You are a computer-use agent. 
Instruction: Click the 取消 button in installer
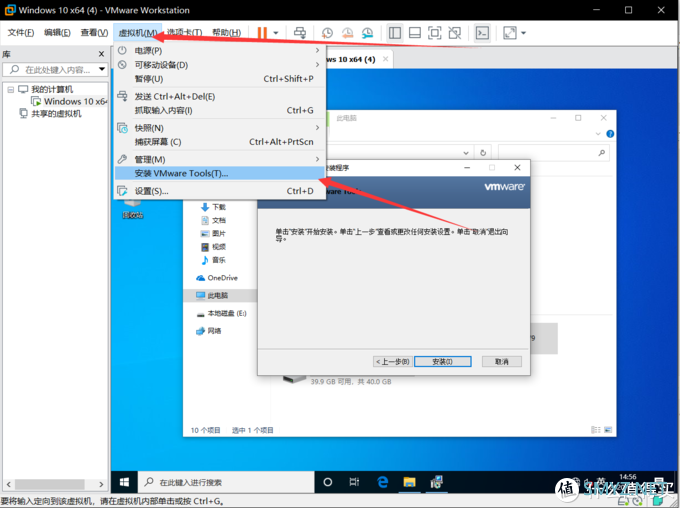(501, 361)
